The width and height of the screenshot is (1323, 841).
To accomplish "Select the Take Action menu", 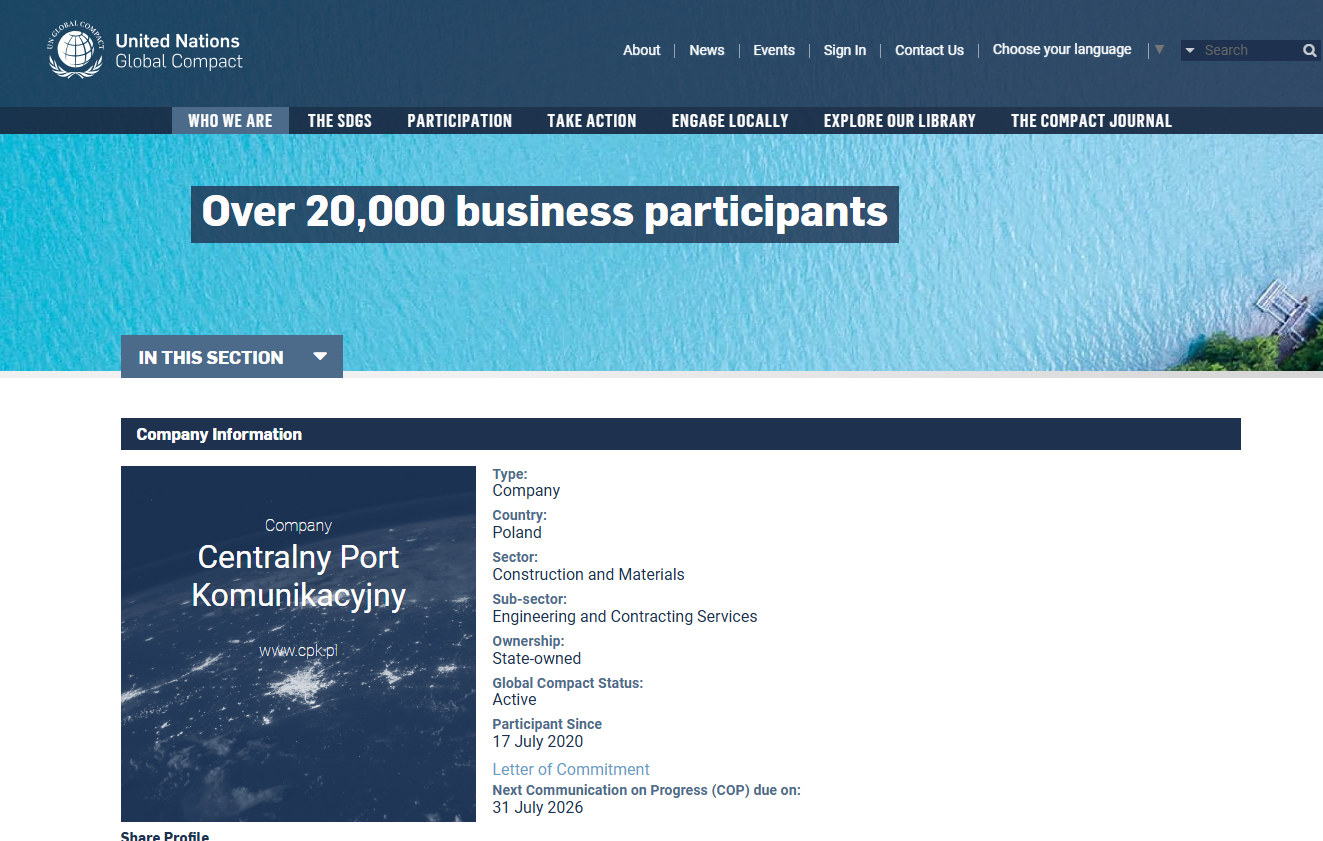I will pos(591,121).
